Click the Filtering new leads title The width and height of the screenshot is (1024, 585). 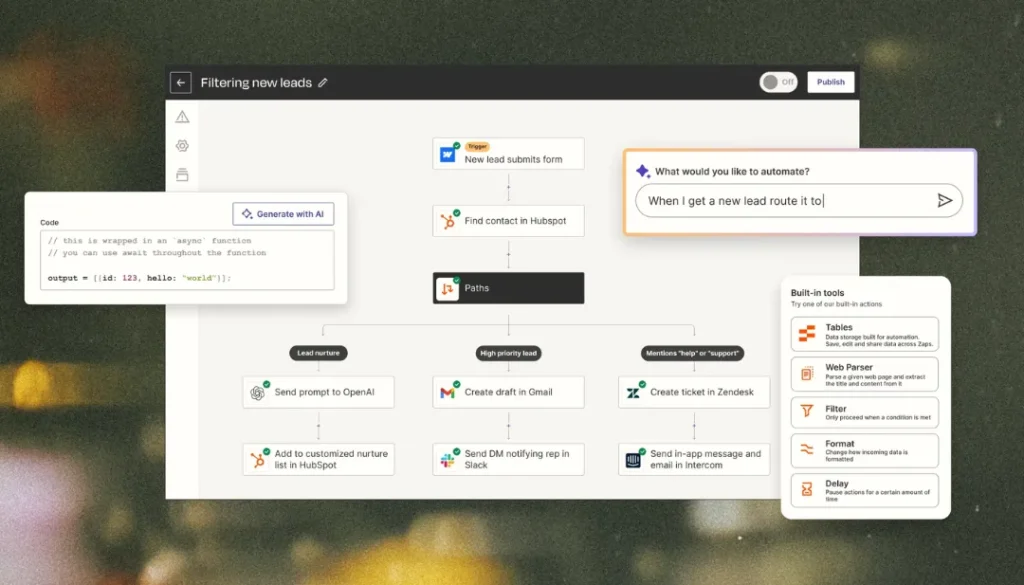click(x=256, y=83)
